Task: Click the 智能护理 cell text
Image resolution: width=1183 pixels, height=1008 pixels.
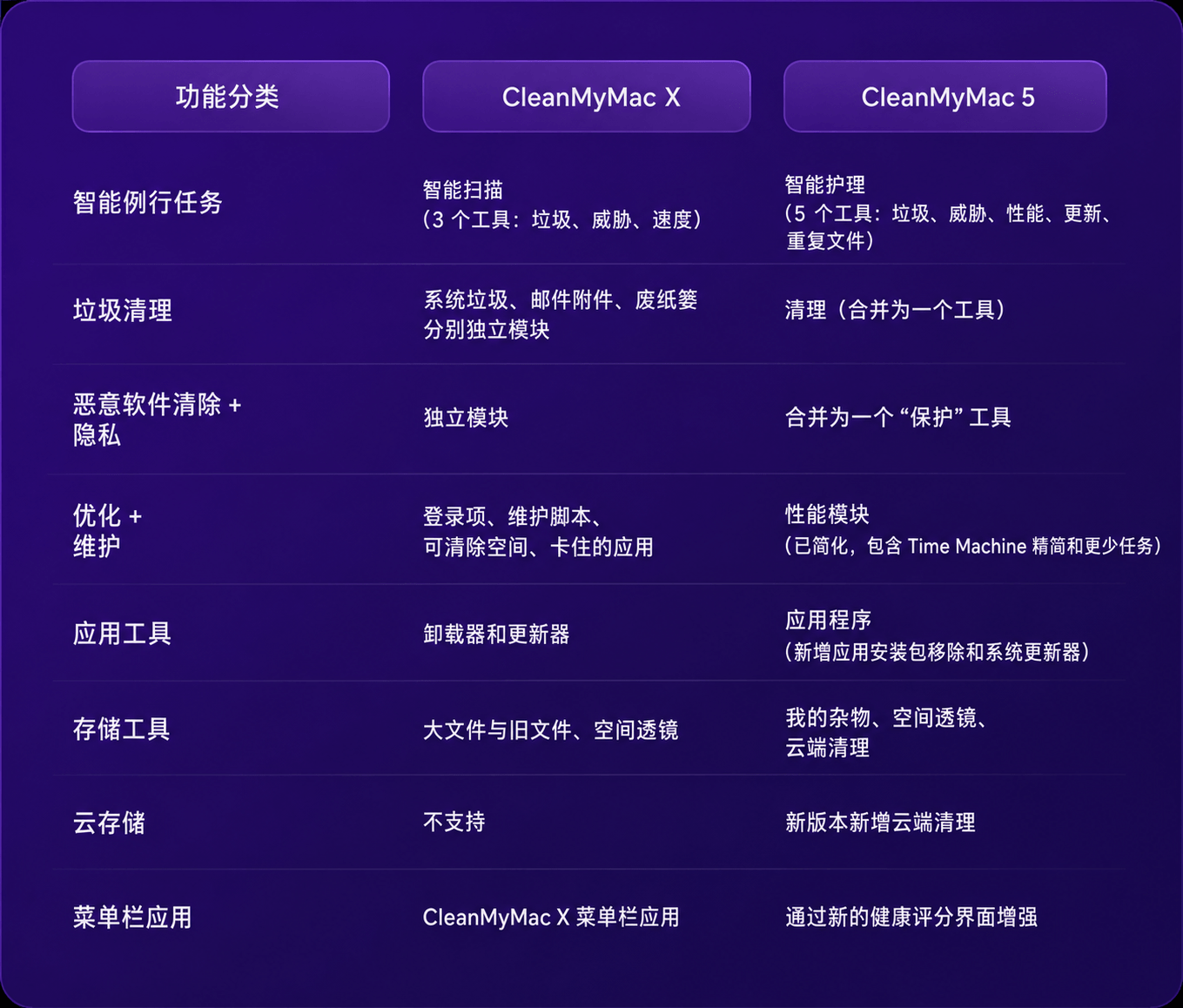Action: pos(824,185)
